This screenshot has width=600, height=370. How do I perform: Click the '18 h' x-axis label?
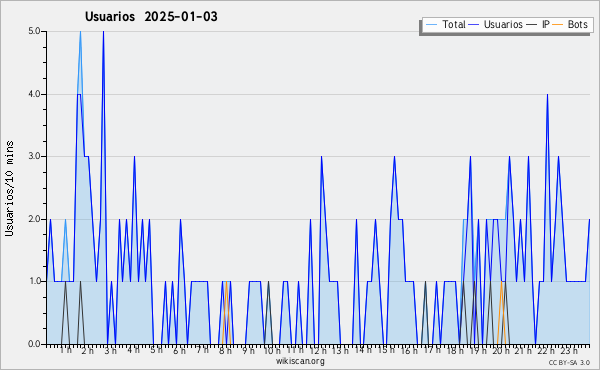(x=455, y=350)
